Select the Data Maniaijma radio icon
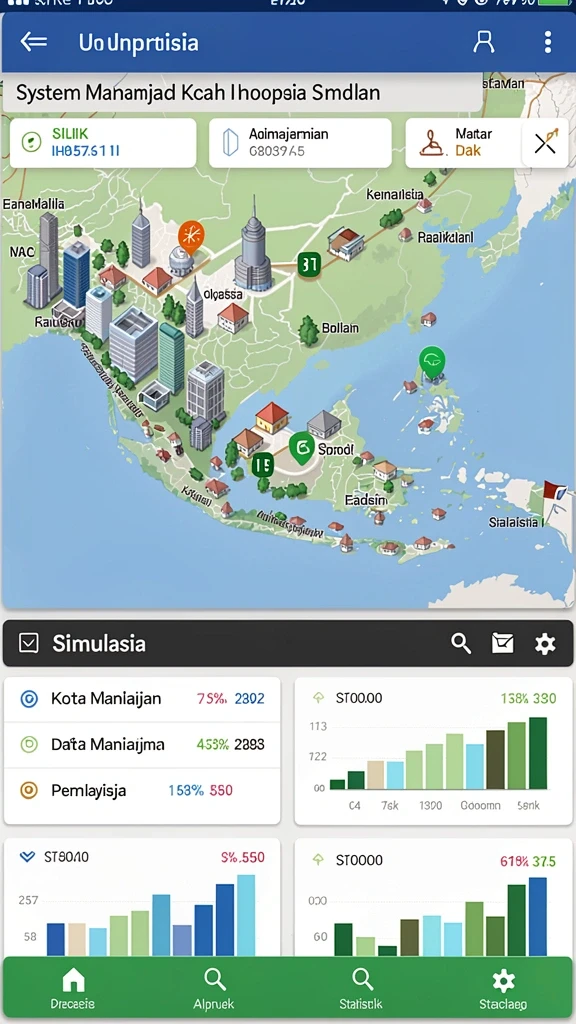 coord(29,744)
